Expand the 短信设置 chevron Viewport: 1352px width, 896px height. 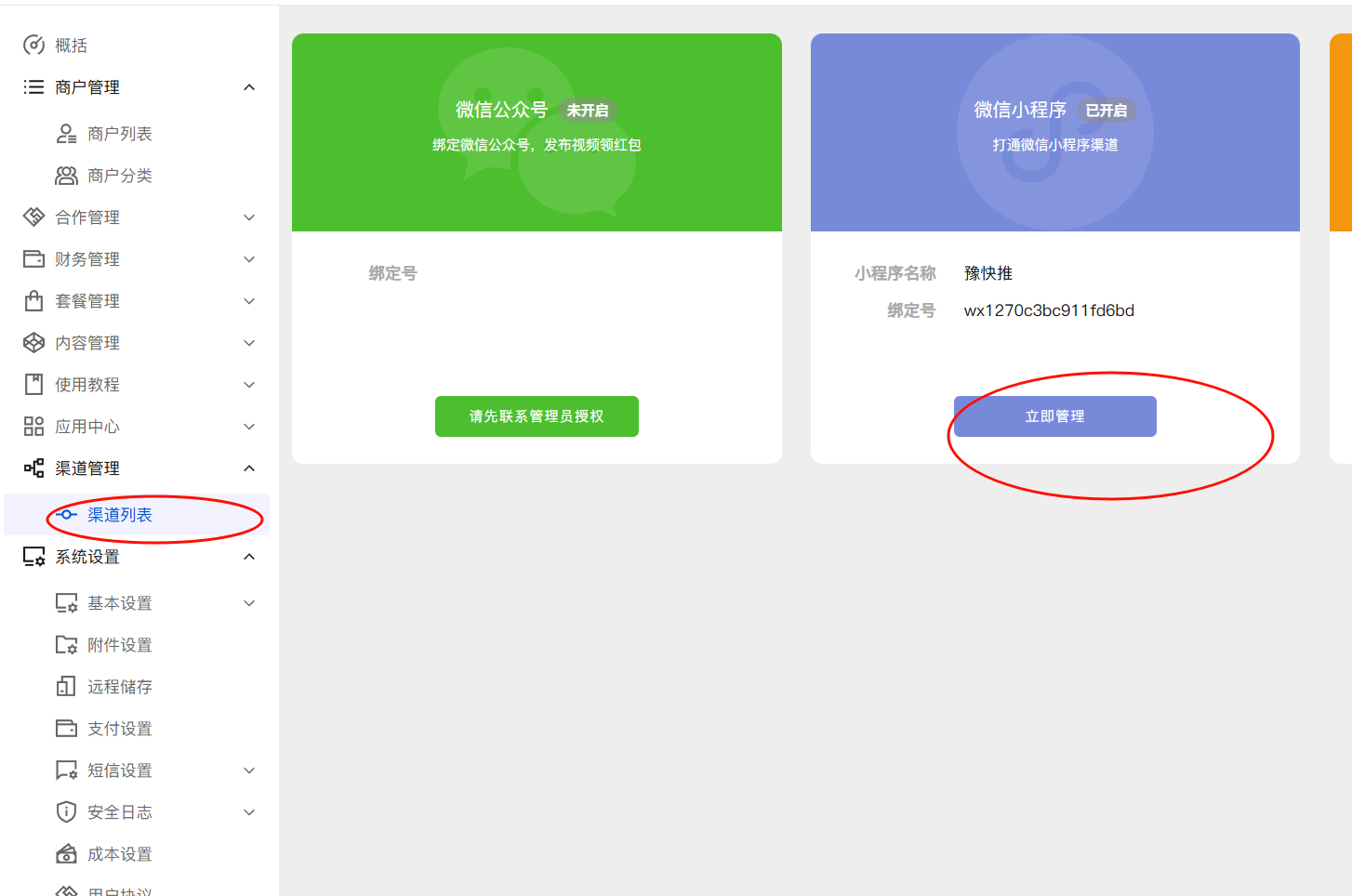pos(249,770)
